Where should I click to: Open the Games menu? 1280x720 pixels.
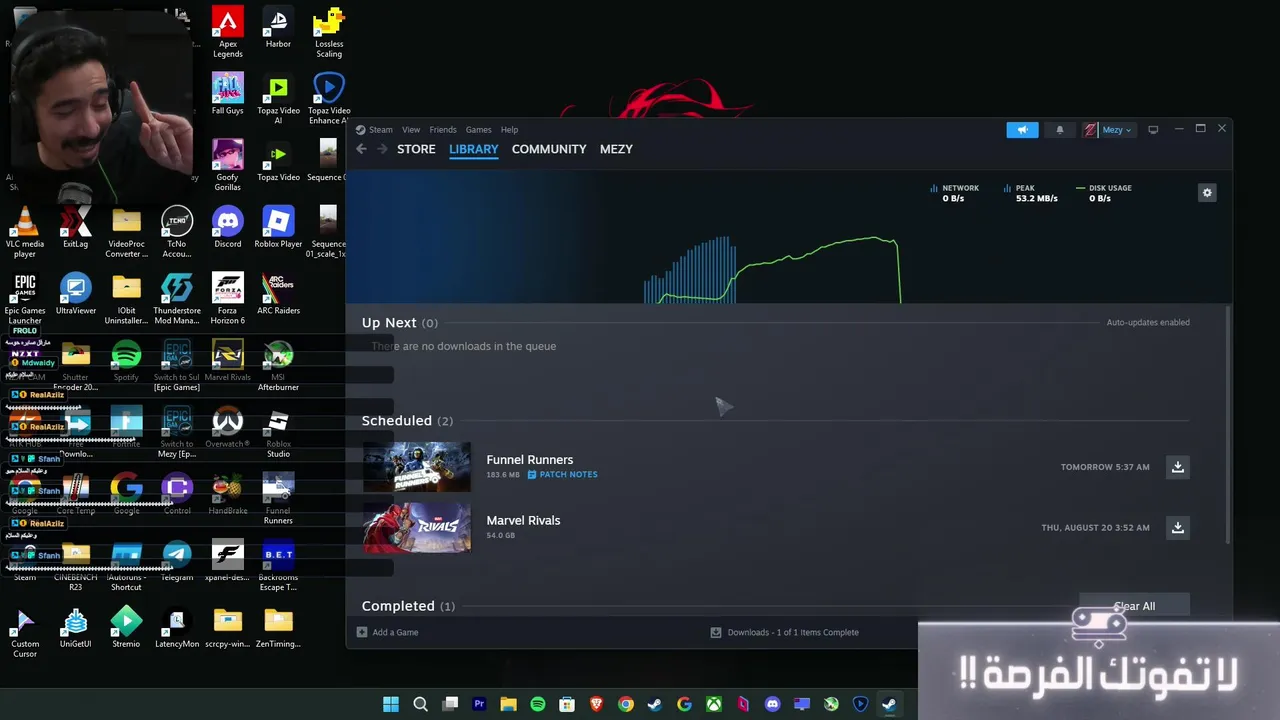[x=478, y=130]
